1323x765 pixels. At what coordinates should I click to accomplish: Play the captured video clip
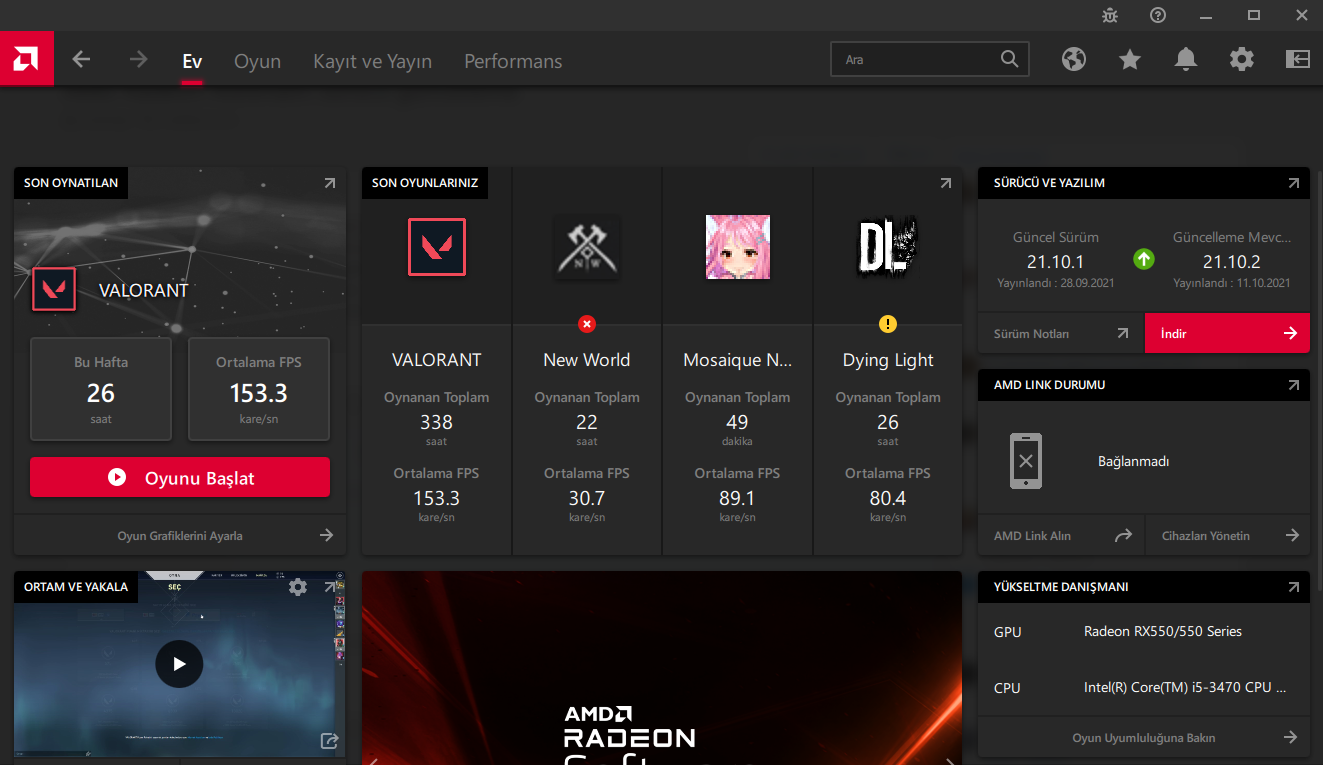[x=179, y=663]
